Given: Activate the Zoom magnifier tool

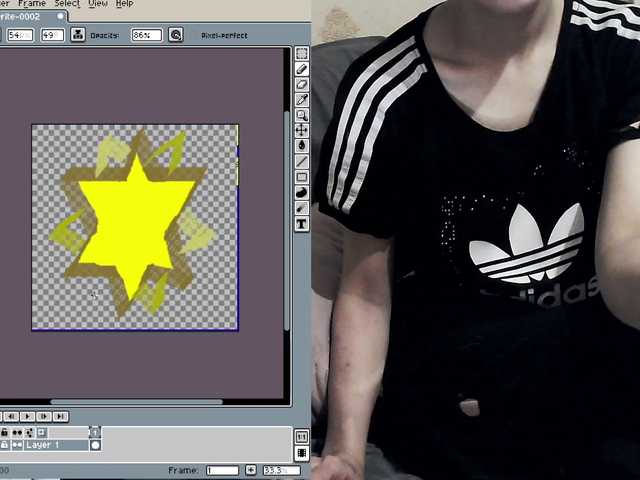Looking at the screenshot, I should 302,116.
